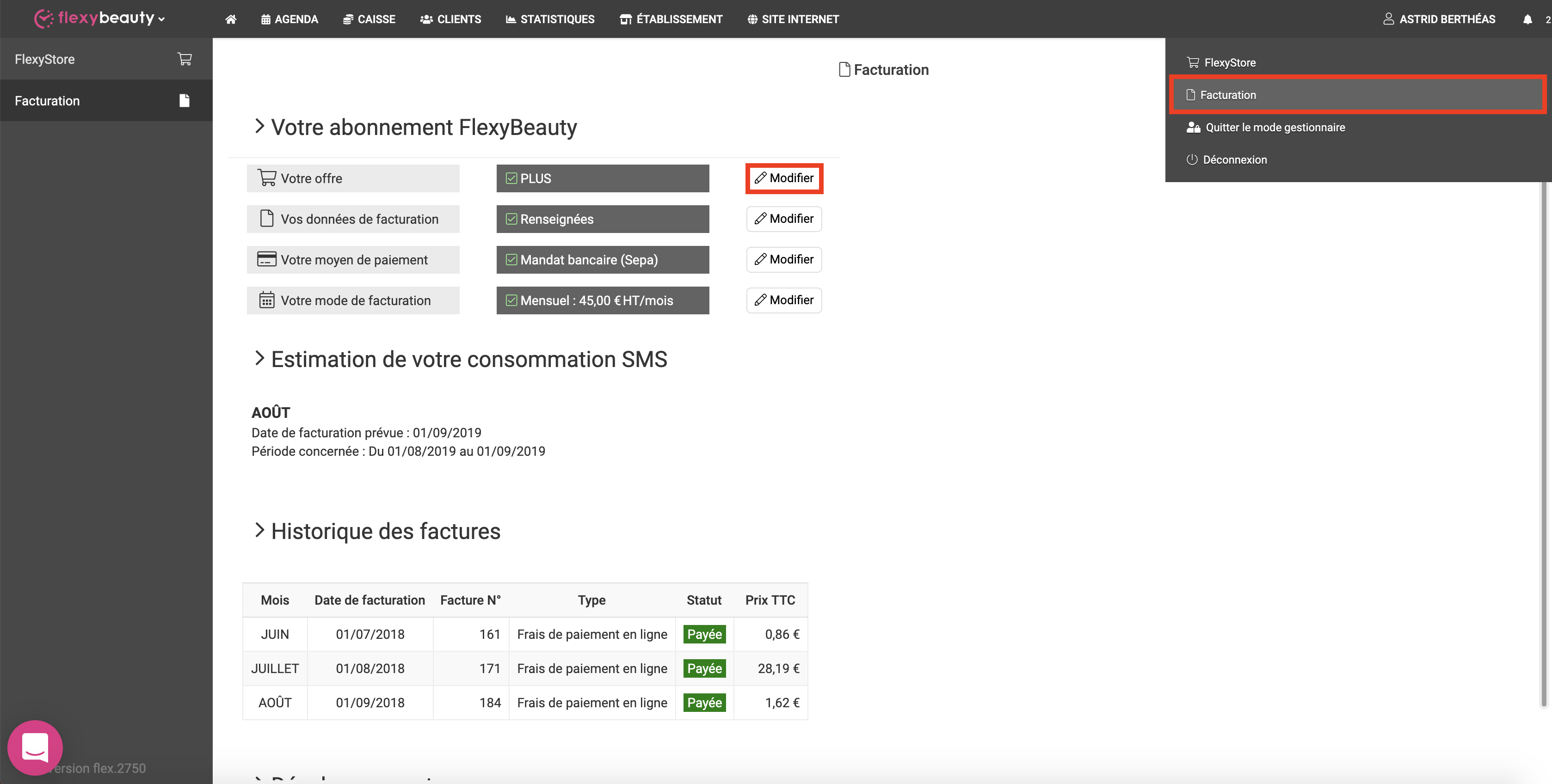Screen dimensions: 1552x784
Task: Click the home icon in top navigation
Action: (231, 19)
